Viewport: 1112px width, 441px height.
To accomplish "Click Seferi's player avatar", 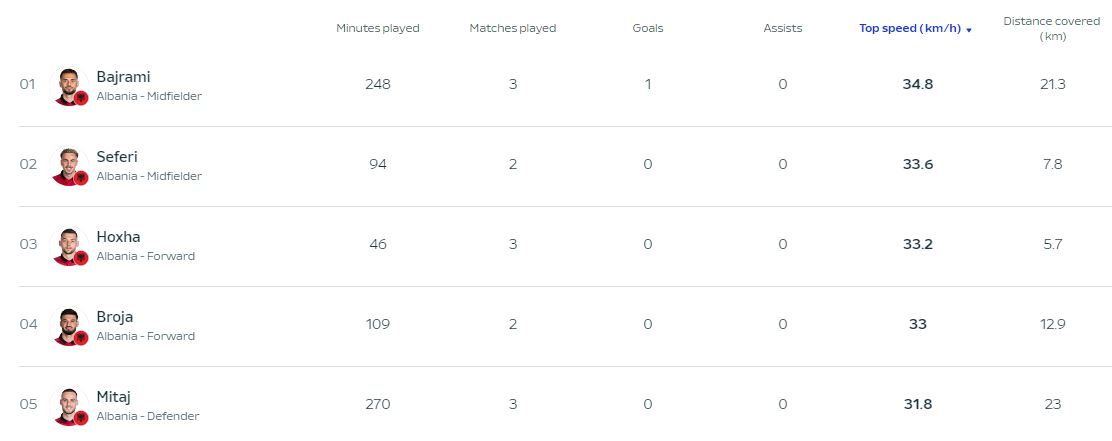I will [x=67, y=167].
